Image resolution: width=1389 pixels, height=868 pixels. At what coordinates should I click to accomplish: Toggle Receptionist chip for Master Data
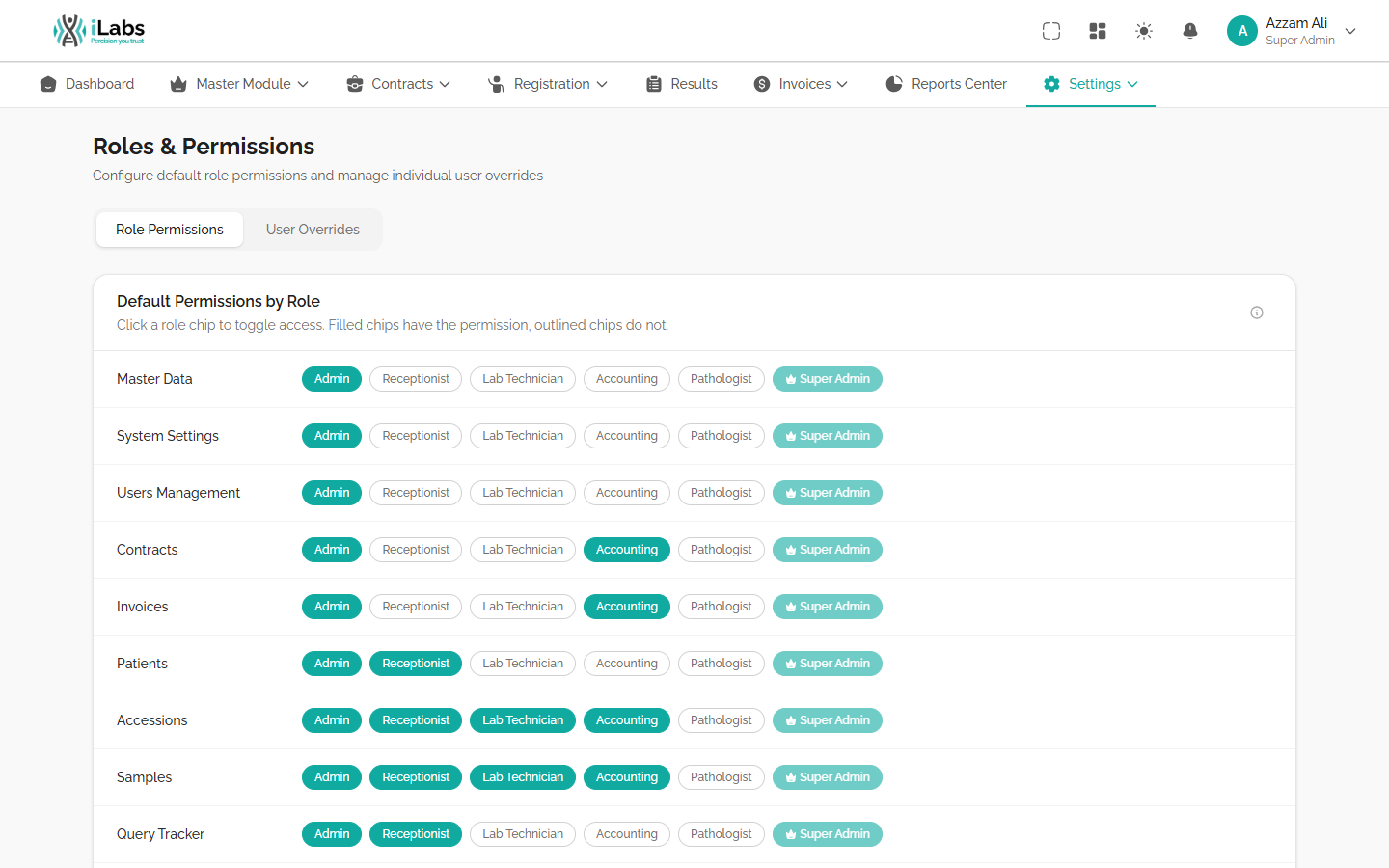[x=416, y=379]
